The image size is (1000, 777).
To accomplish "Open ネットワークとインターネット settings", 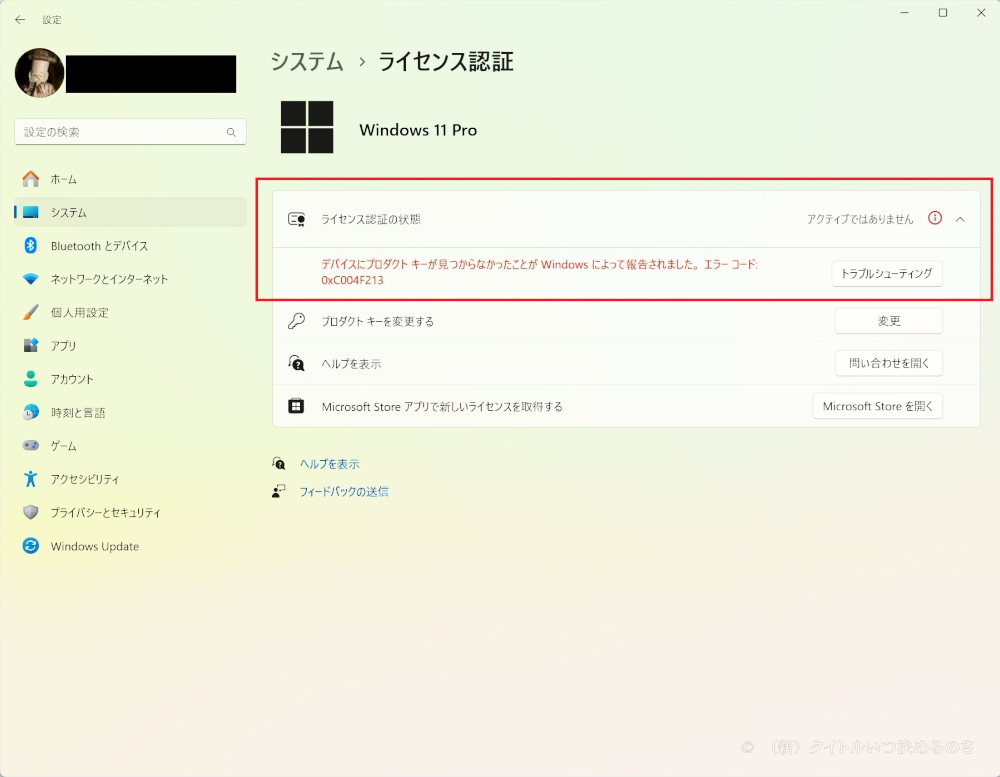I will click(130, 279).
